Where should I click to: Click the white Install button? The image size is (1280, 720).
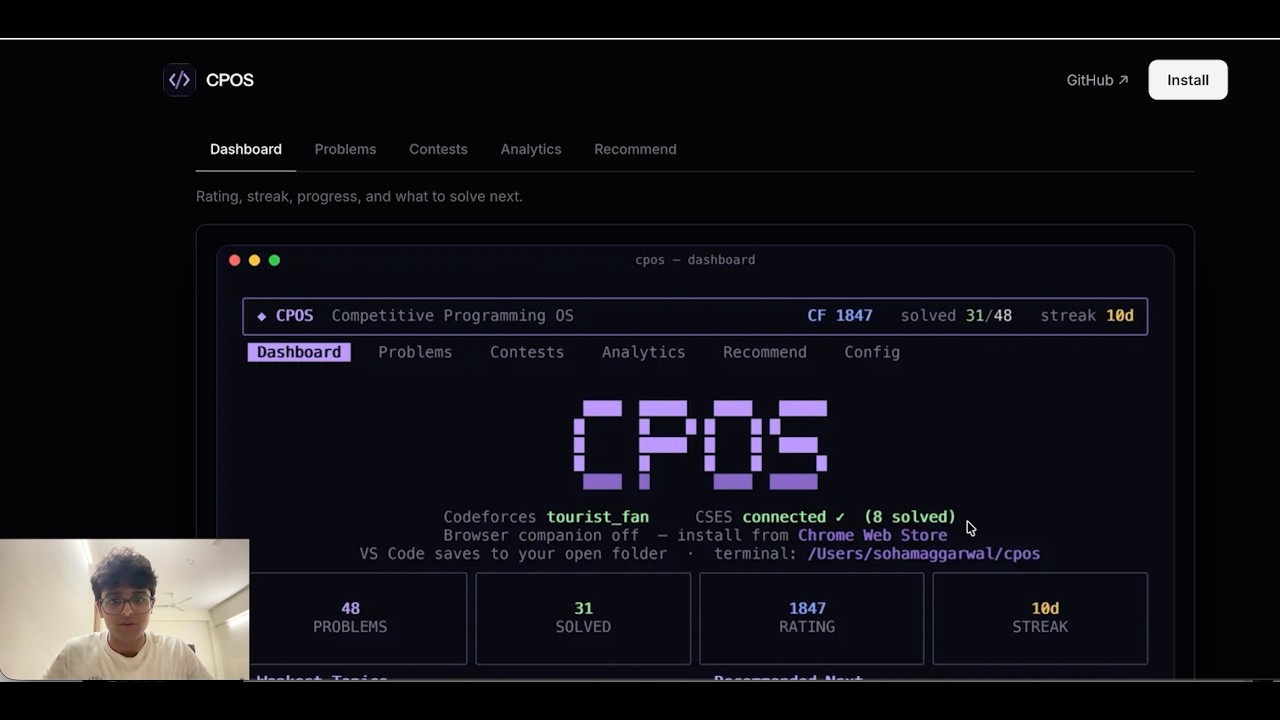[x=1188, y=80]
